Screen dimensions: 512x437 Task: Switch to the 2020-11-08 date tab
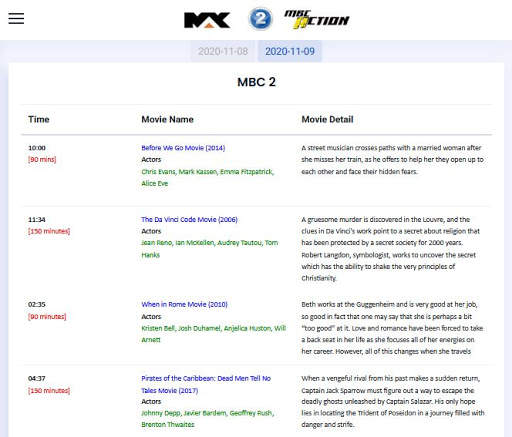[223, 51]
